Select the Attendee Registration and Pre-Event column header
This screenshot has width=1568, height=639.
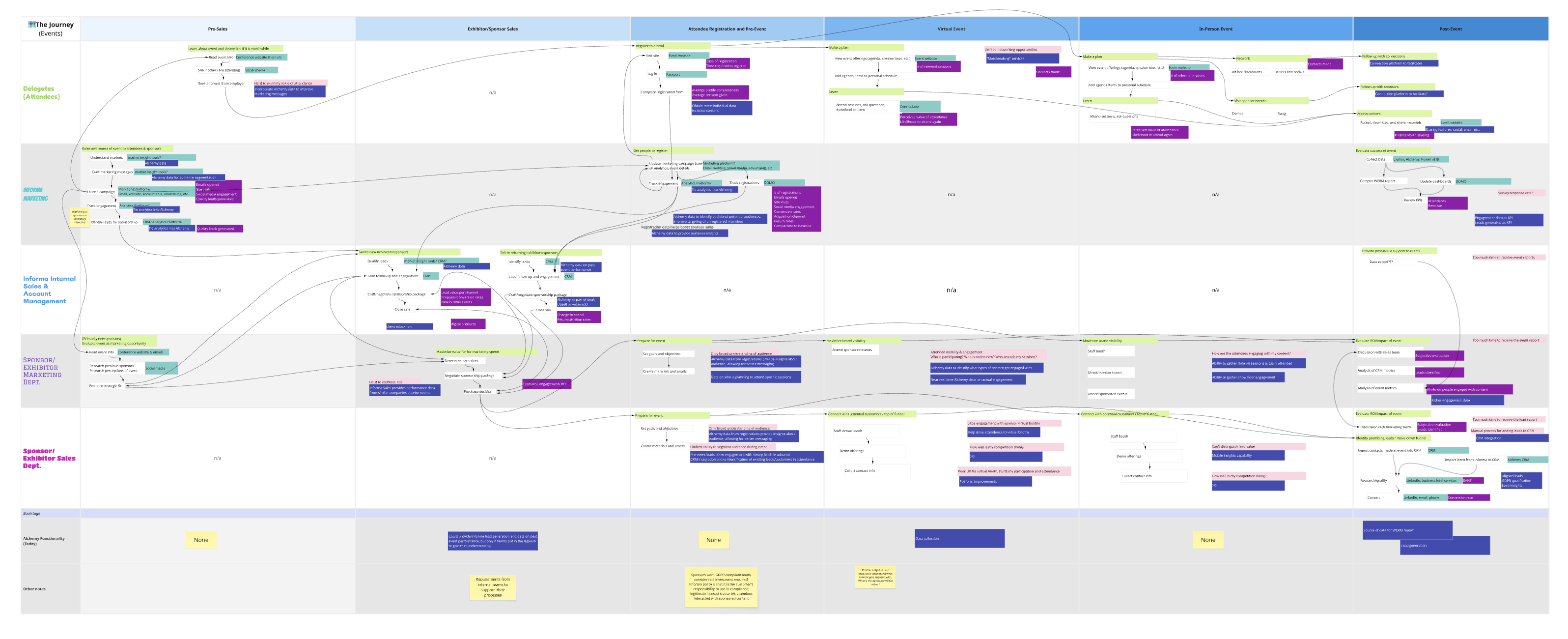click(727, 29)
